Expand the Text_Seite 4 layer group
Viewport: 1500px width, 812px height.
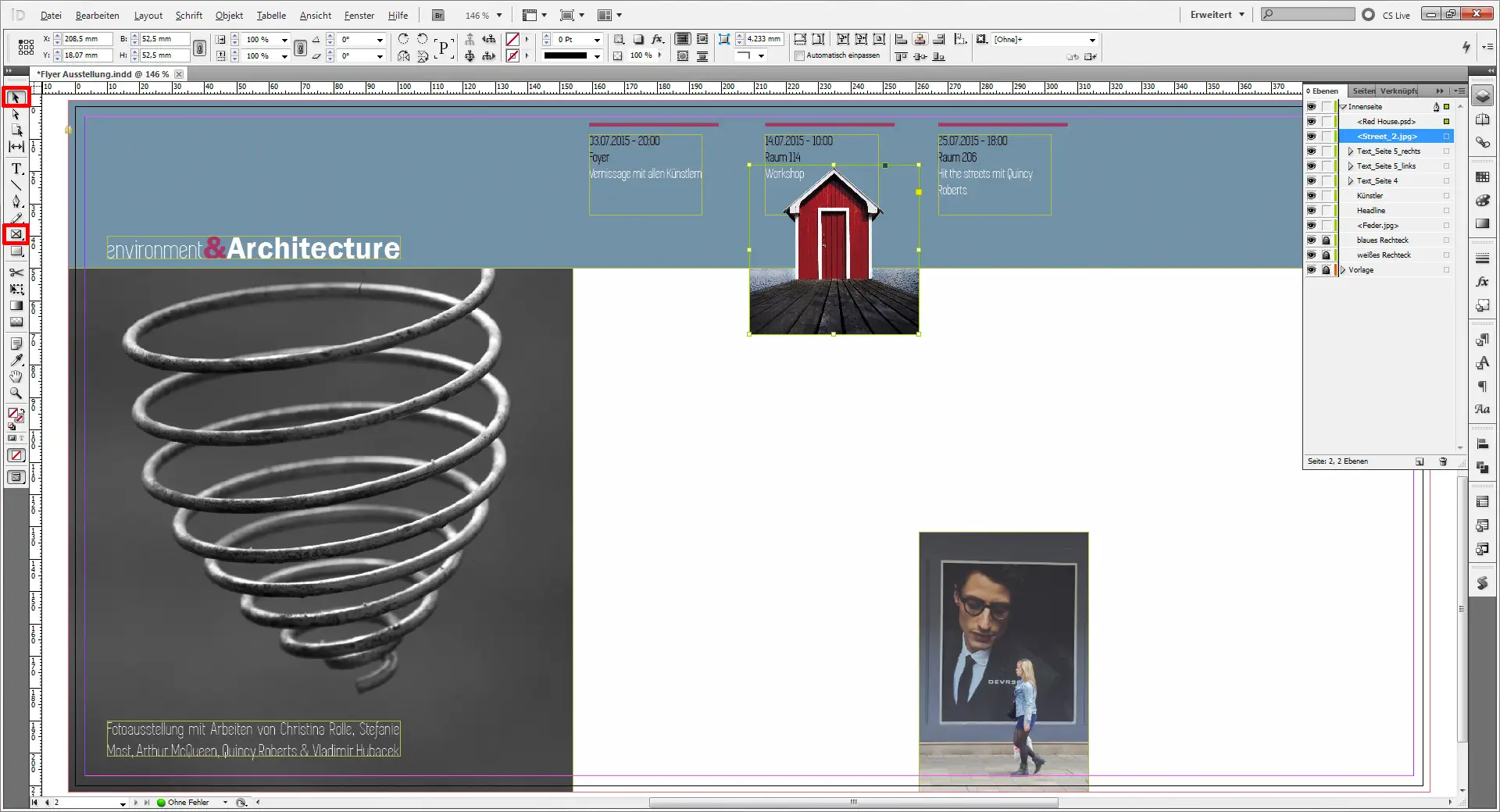[x=1350, y=181]
